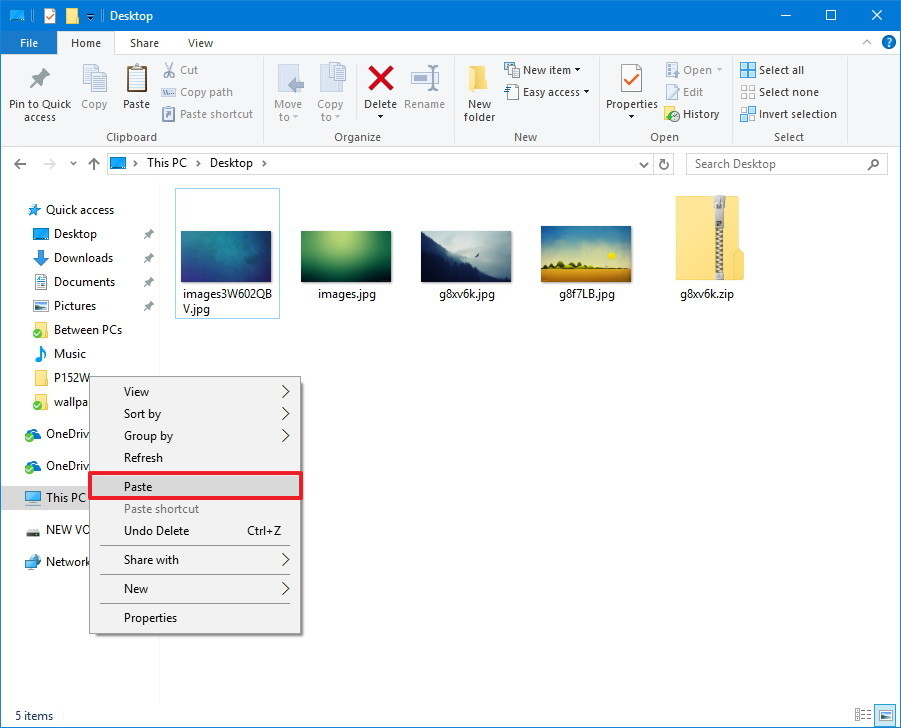Open Desktop in navigation pane
This screenshot has height=728, width=901.
pos(65,234)
